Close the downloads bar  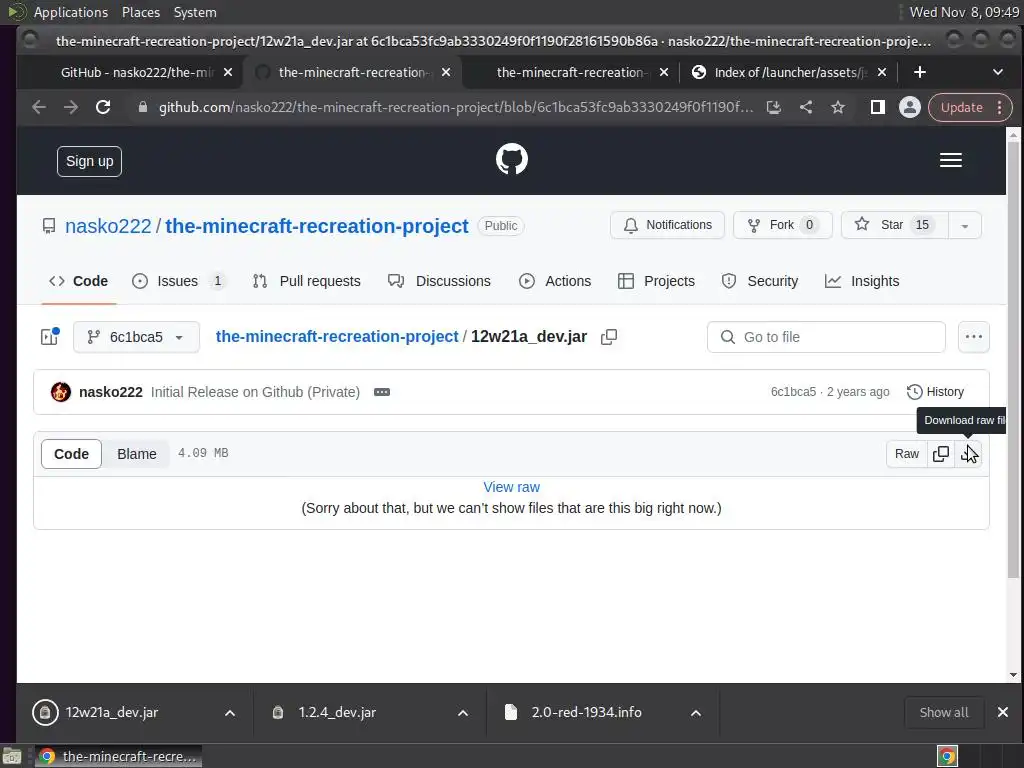click(1003, 712)
